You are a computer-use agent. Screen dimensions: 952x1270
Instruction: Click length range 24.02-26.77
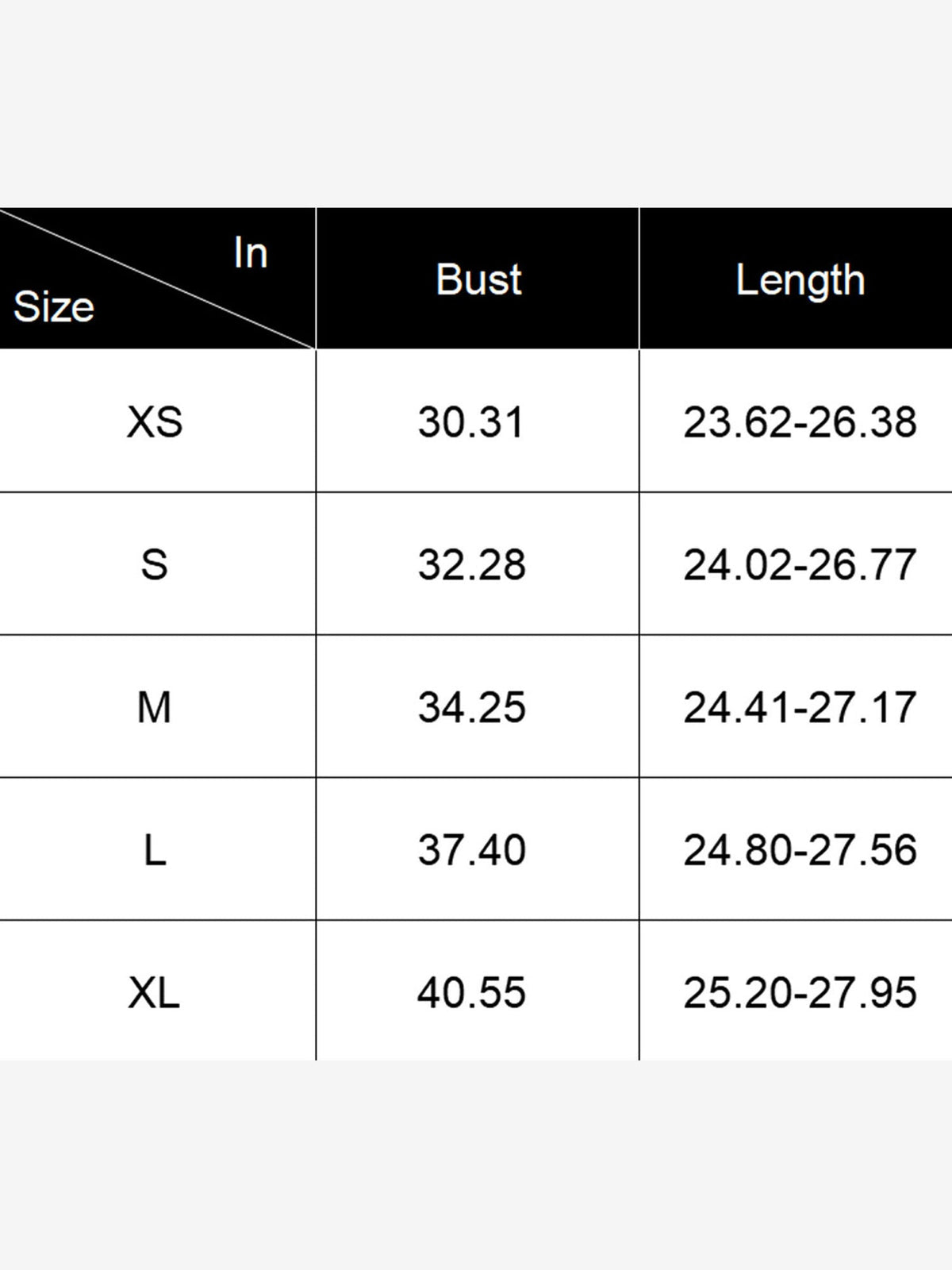(x=800, y=564)
